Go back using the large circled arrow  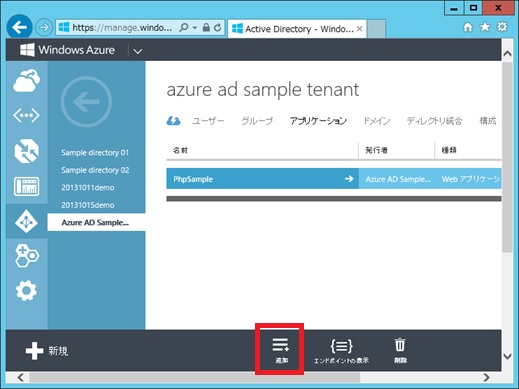tap(86, 102)
